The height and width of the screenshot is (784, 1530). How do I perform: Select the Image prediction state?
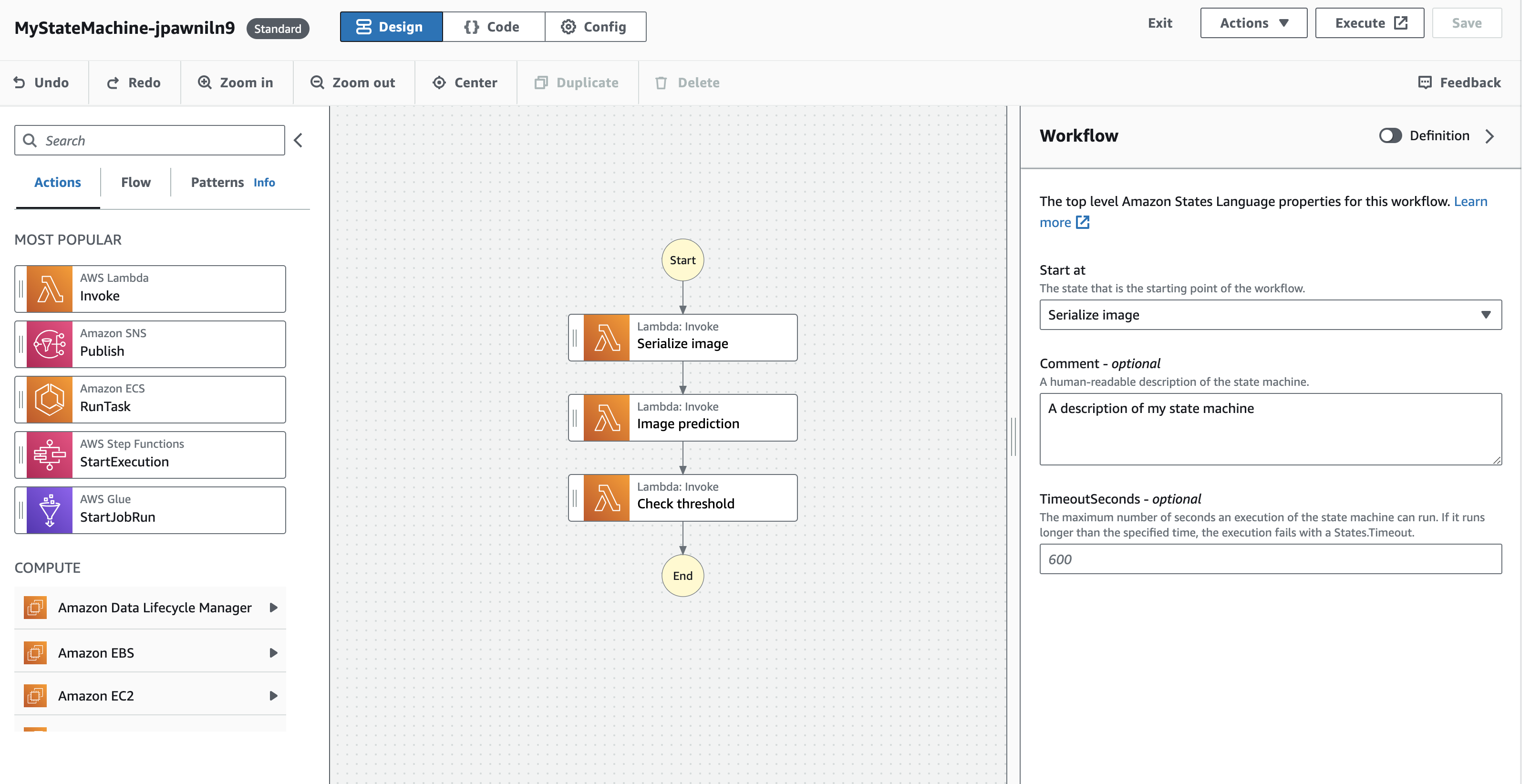point(682,418)
